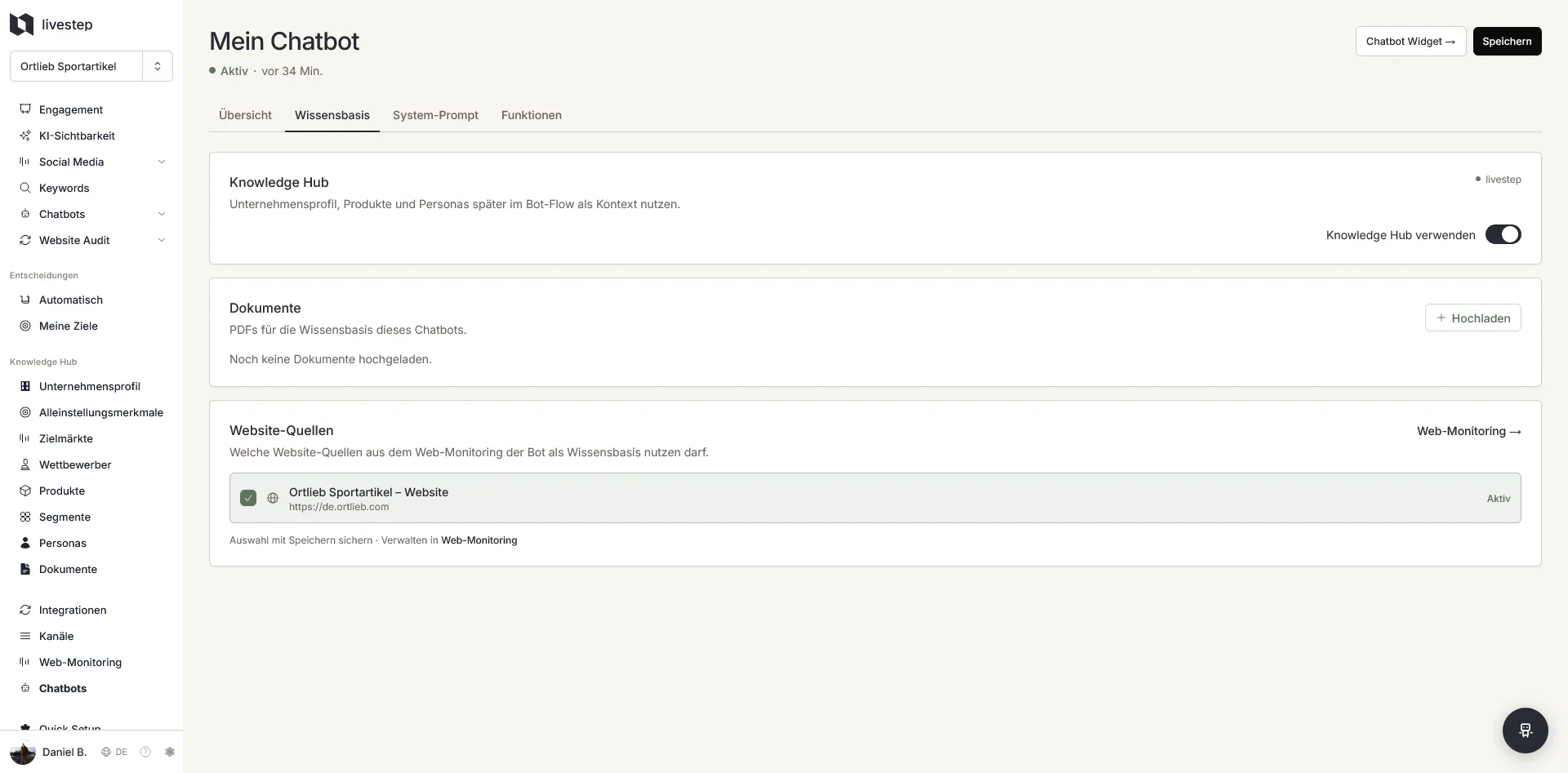The height and width of the screenshot is (773, 1568).
Task: Click the Personas user icon
Action: pos(25,543)
